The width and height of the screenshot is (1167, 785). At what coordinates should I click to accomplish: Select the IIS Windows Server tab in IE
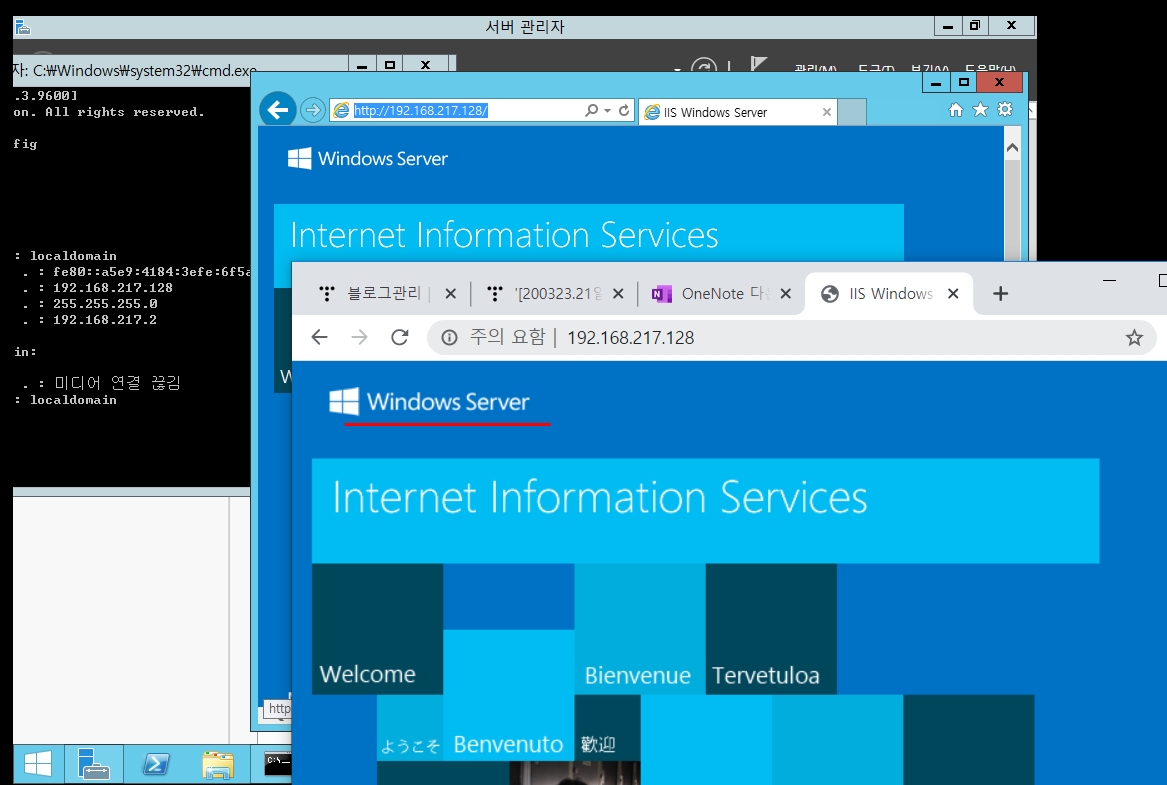(x=737, y=112)
